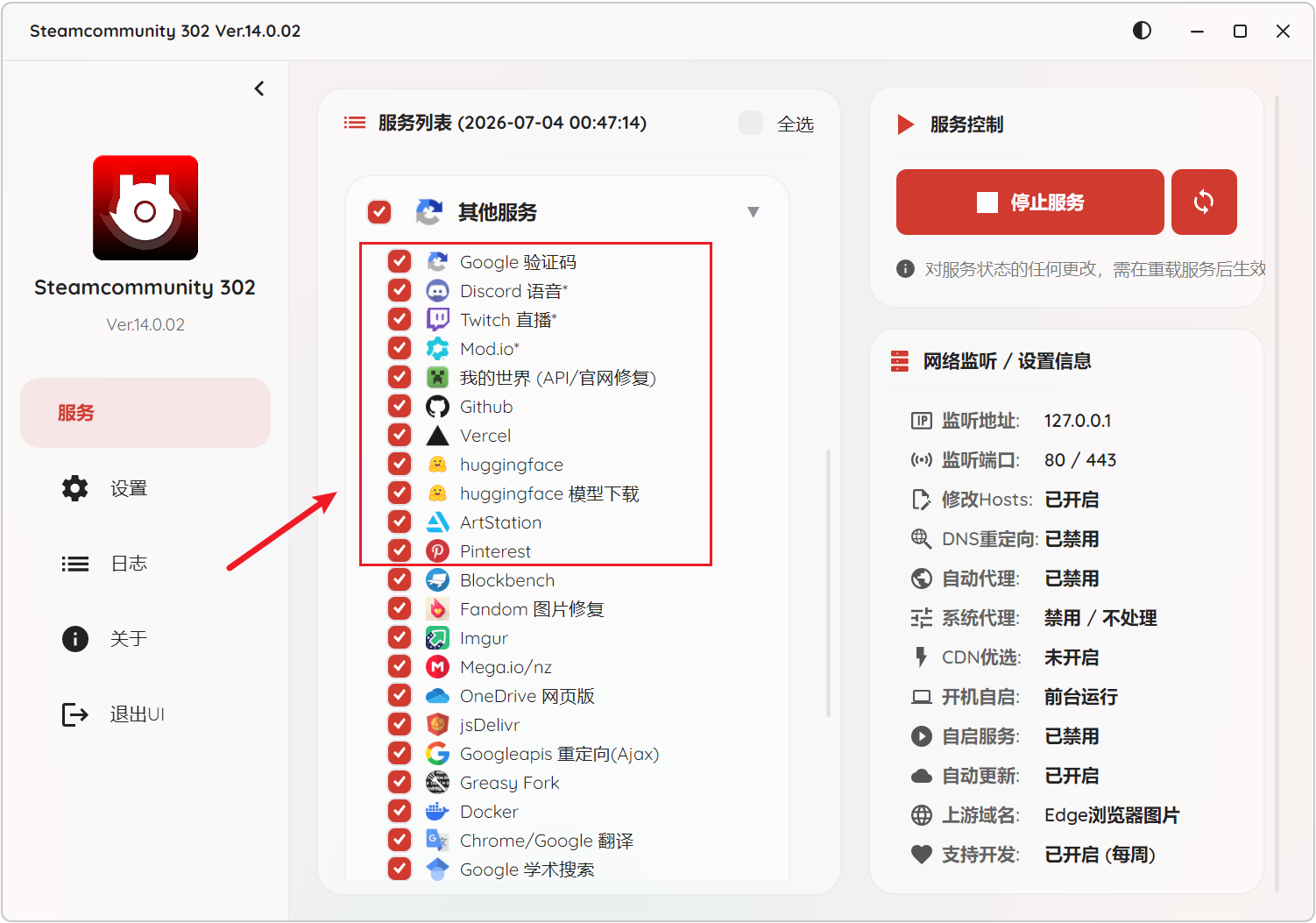Viewport: 1316px width, 923px height.
Task: Uncheck the OneDrive 网页版 checkbox
Action: pos(400,695)
